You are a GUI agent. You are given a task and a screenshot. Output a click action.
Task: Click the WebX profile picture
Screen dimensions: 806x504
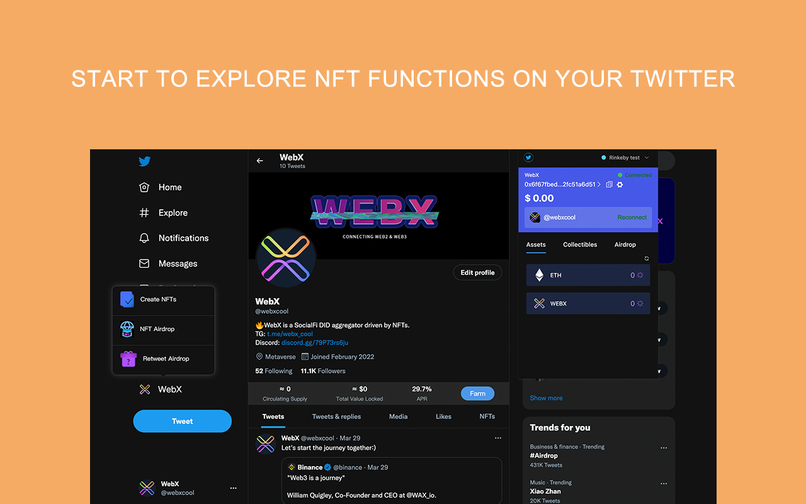286,258
